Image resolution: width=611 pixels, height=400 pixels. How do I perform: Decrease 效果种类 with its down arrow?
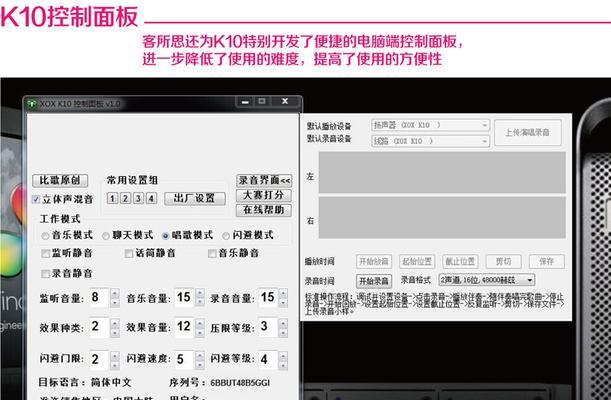pyautogui.click(x=115, y=333)
